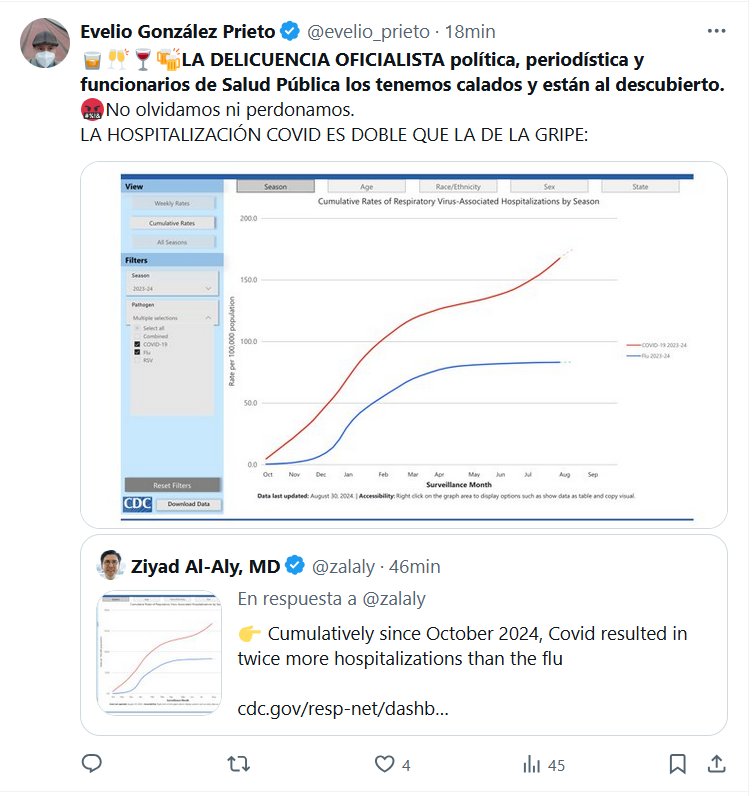Open the quoted tweet's chart thumbnail
Viewport: 752px width, 796px height.
point(160,653)
